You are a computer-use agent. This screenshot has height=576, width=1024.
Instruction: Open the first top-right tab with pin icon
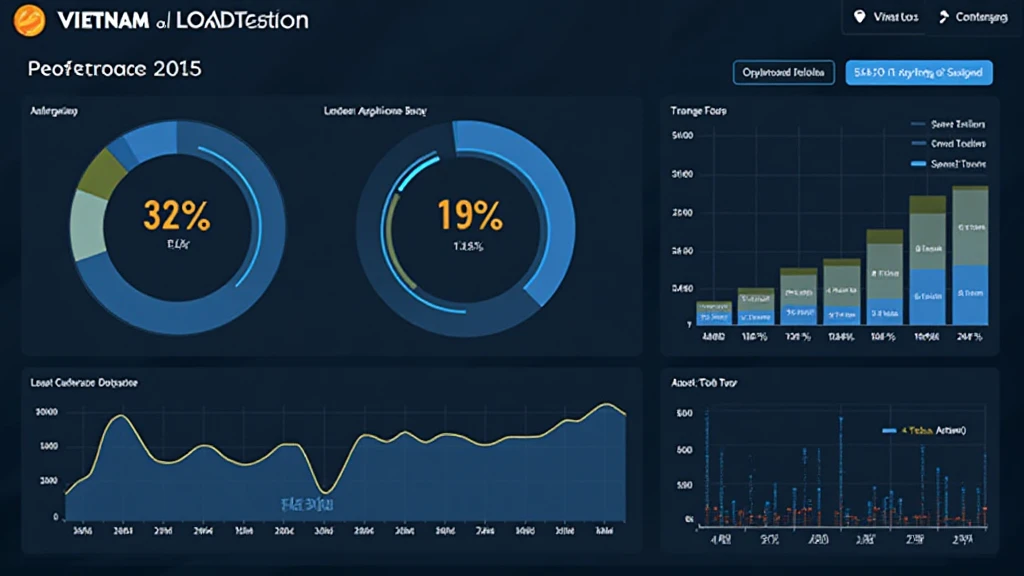tap(885, 17)
